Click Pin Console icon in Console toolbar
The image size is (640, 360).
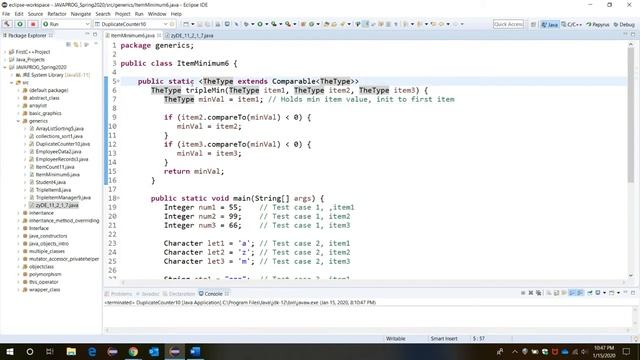click(x=590, y=293)
